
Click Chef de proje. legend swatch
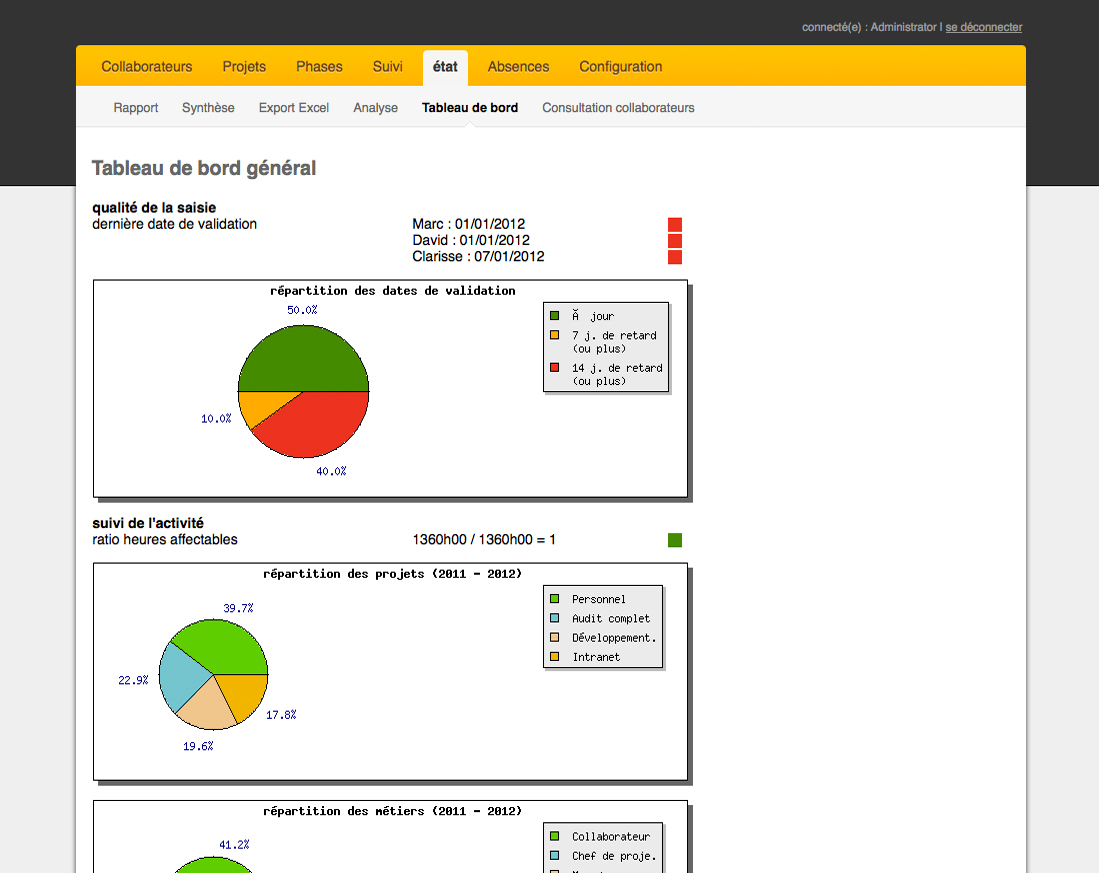tap(554, 855)
